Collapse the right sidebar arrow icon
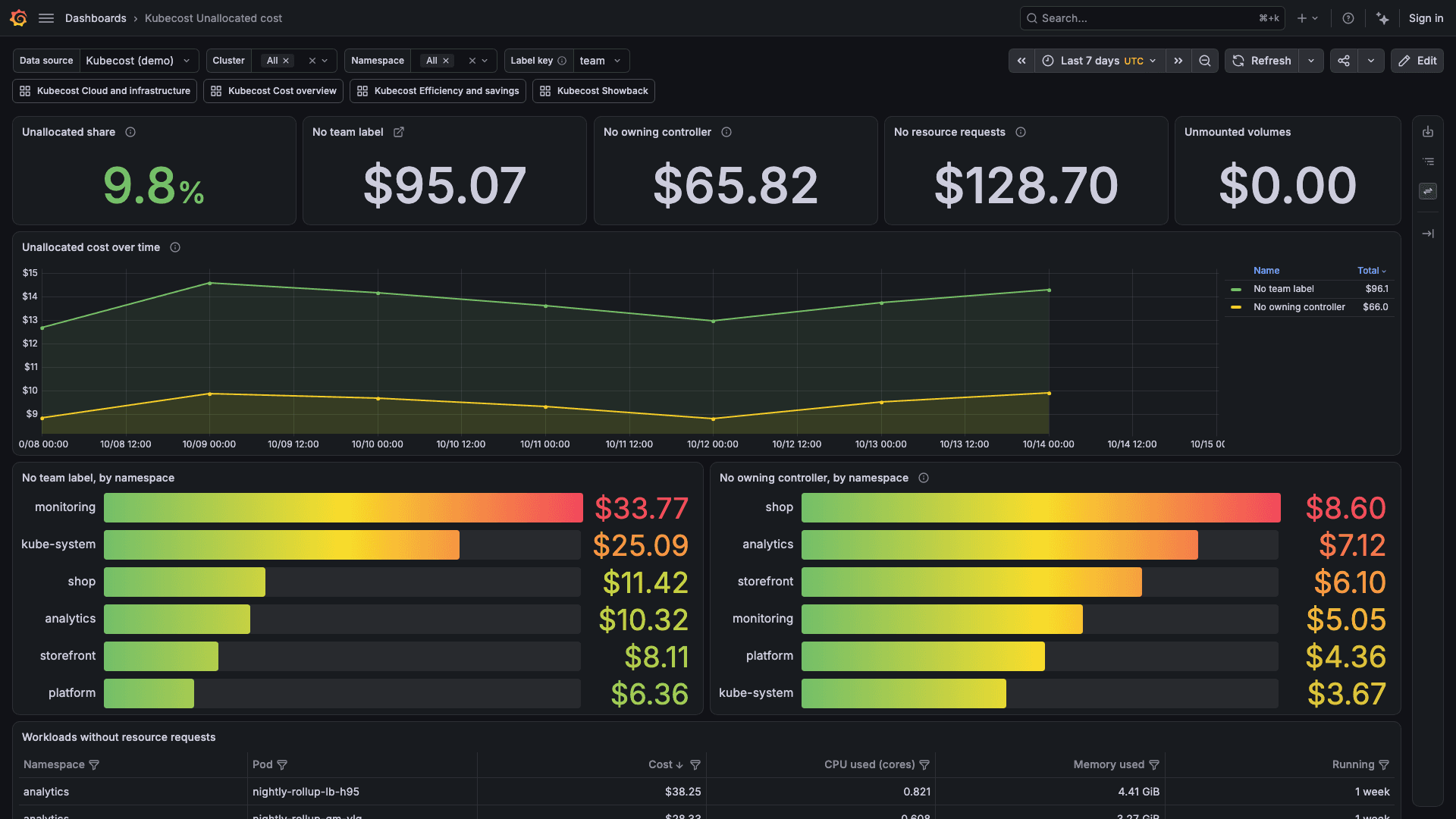 tap(1428, 234)
